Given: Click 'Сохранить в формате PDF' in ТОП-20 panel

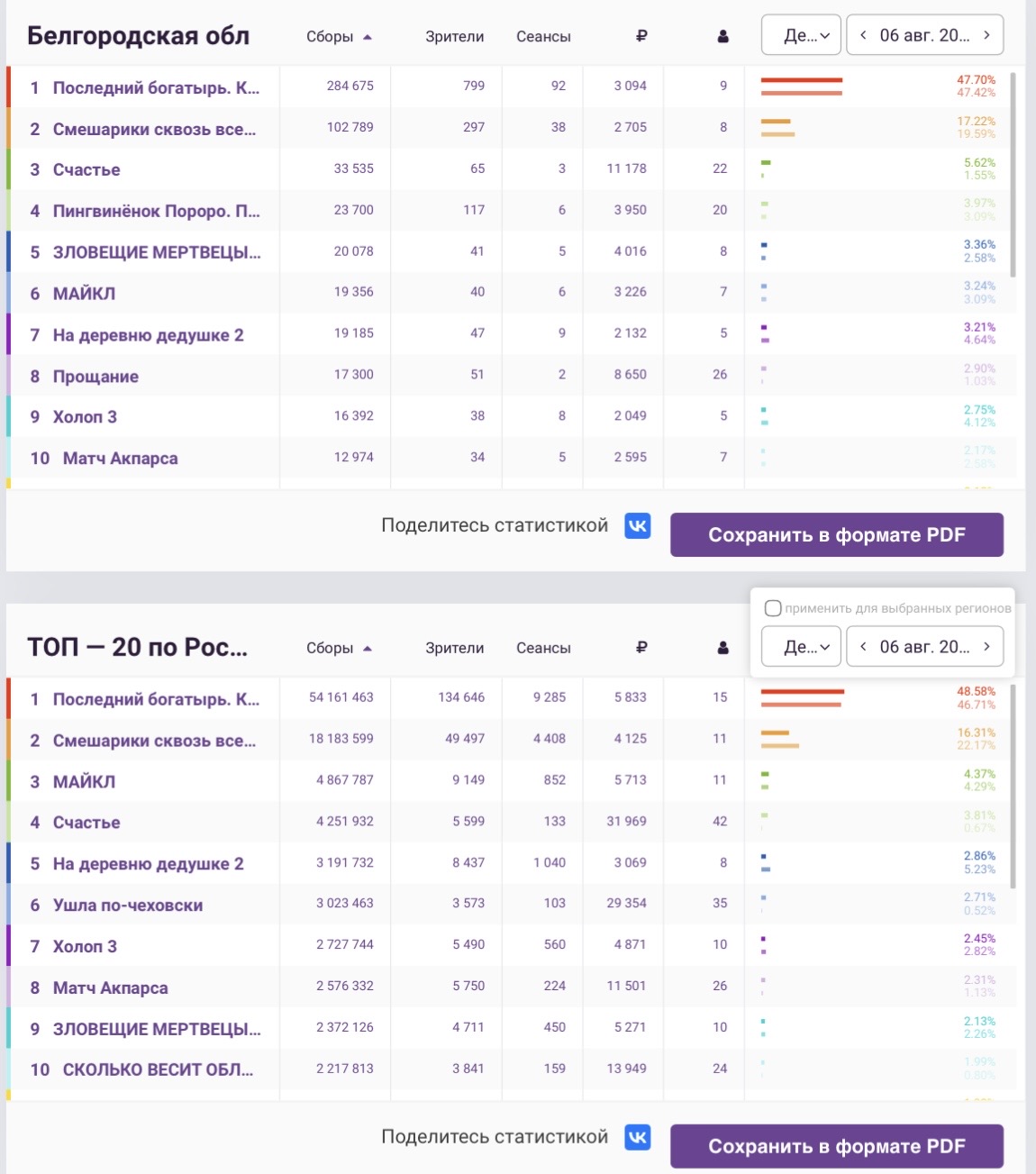Looking at the screenshot, I should [x=837, y=1146].
